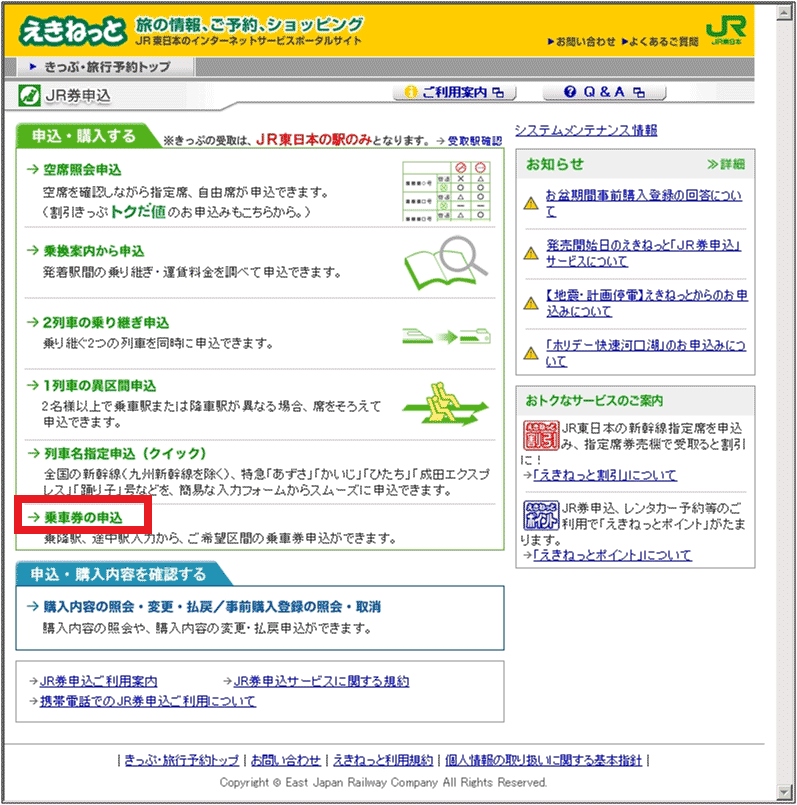The height and width of the screenshot is (805, 797).
Task: Open お問い合わせ link in header
Action: pos(581,42)
